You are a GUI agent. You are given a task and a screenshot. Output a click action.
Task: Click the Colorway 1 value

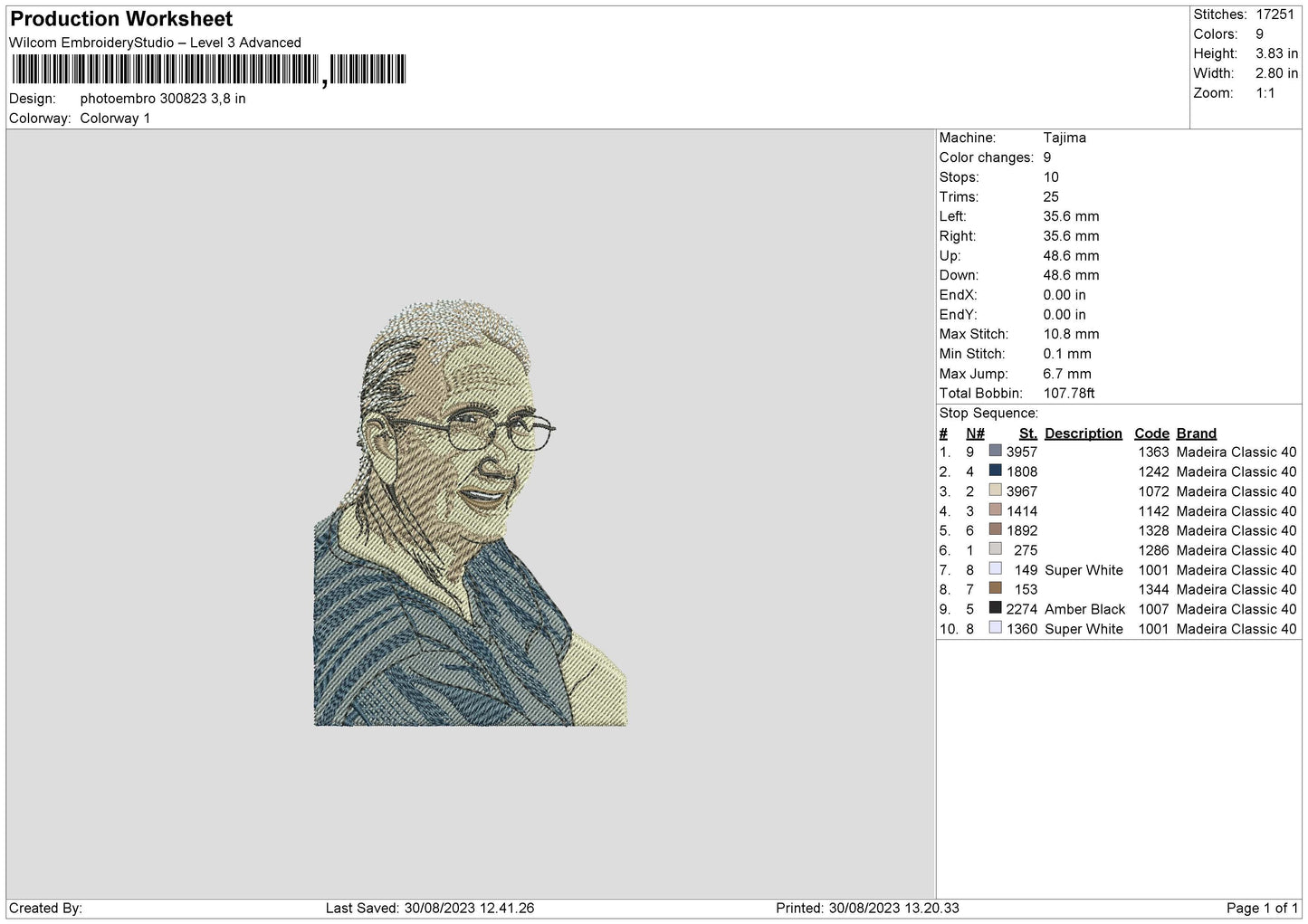pos(115,119)
